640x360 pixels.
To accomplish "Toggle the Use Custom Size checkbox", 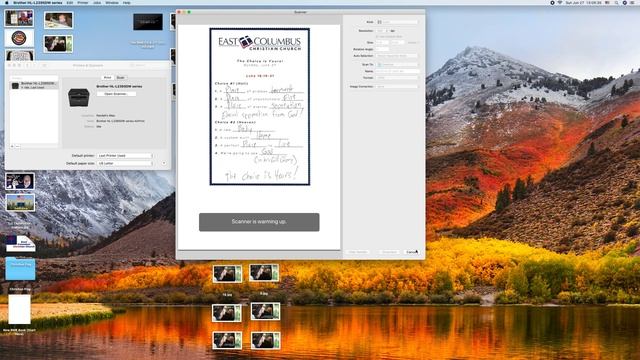I will point(378,36).
